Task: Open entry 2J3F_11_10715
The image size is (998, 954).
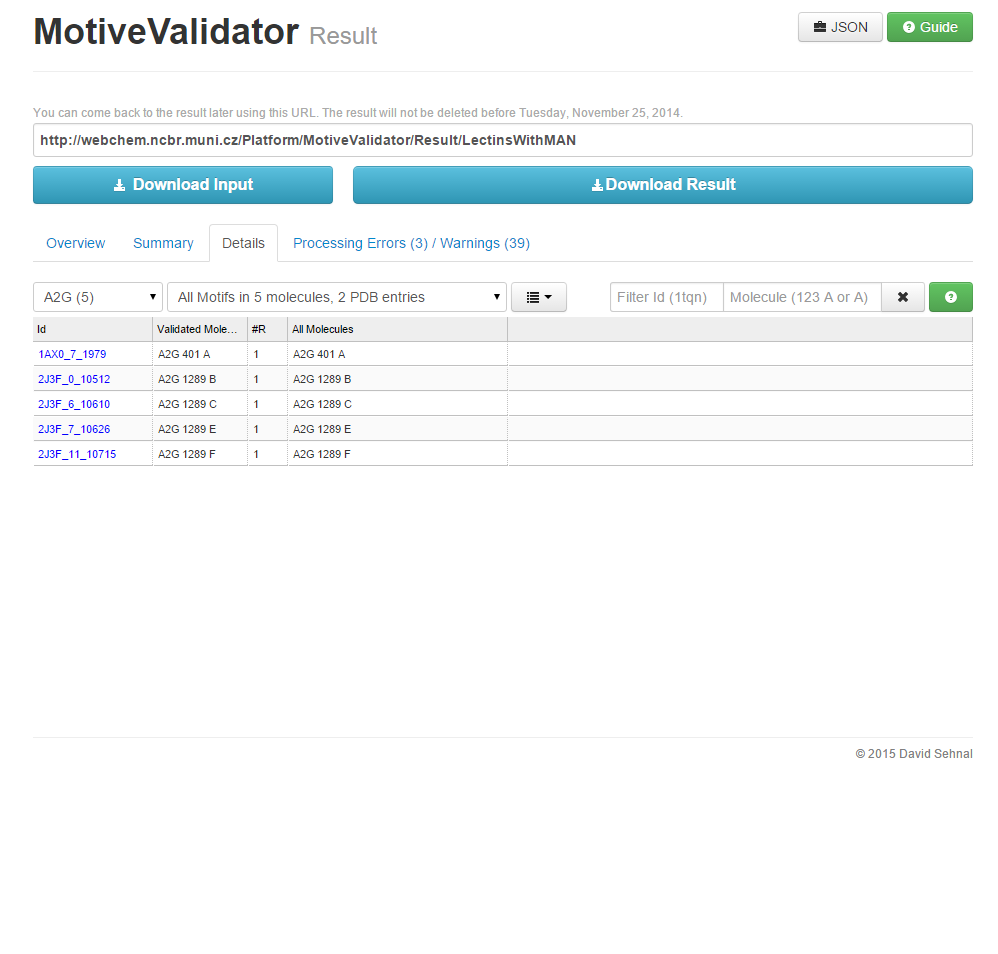Action: [77, 454]
